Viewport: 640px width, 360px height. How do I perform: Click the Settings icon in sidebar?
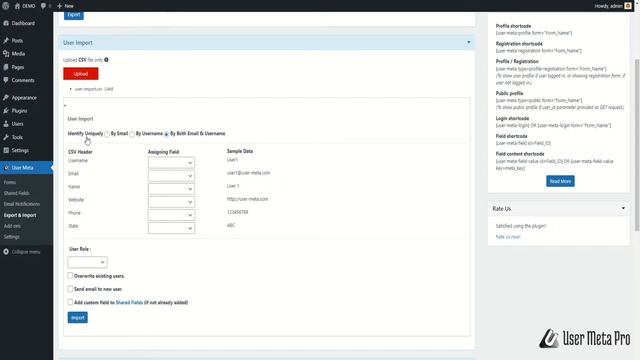tap(6, 150)
